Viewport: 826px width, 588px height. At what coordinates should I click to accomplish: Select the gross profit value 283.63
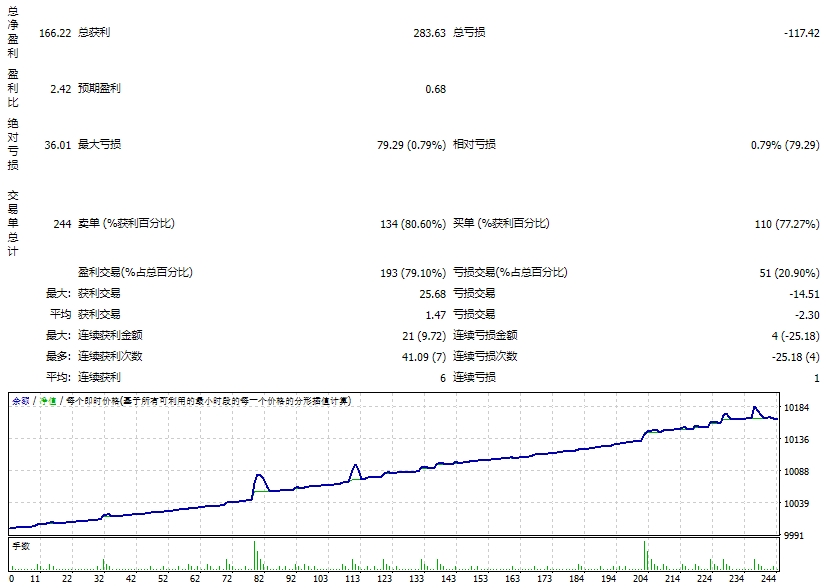click(x=429, y=33)
